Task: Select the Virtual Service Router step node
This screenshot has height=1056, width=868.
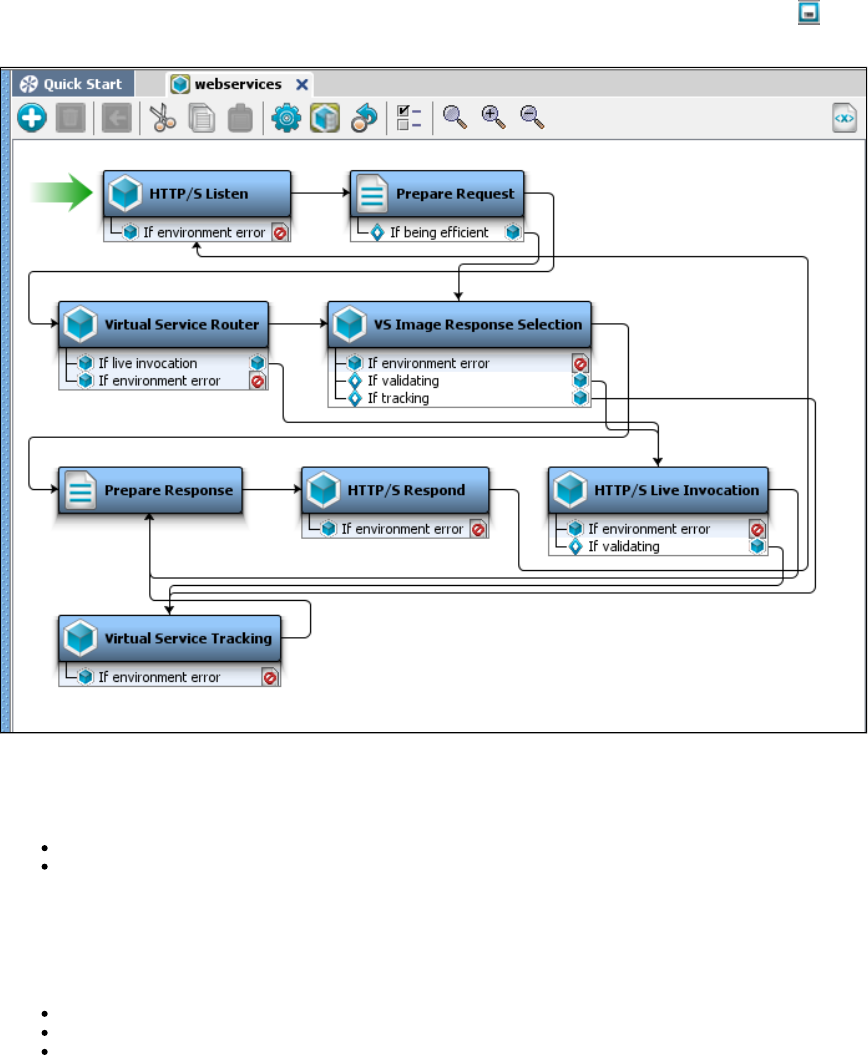Action: click(x=164, y=325)
